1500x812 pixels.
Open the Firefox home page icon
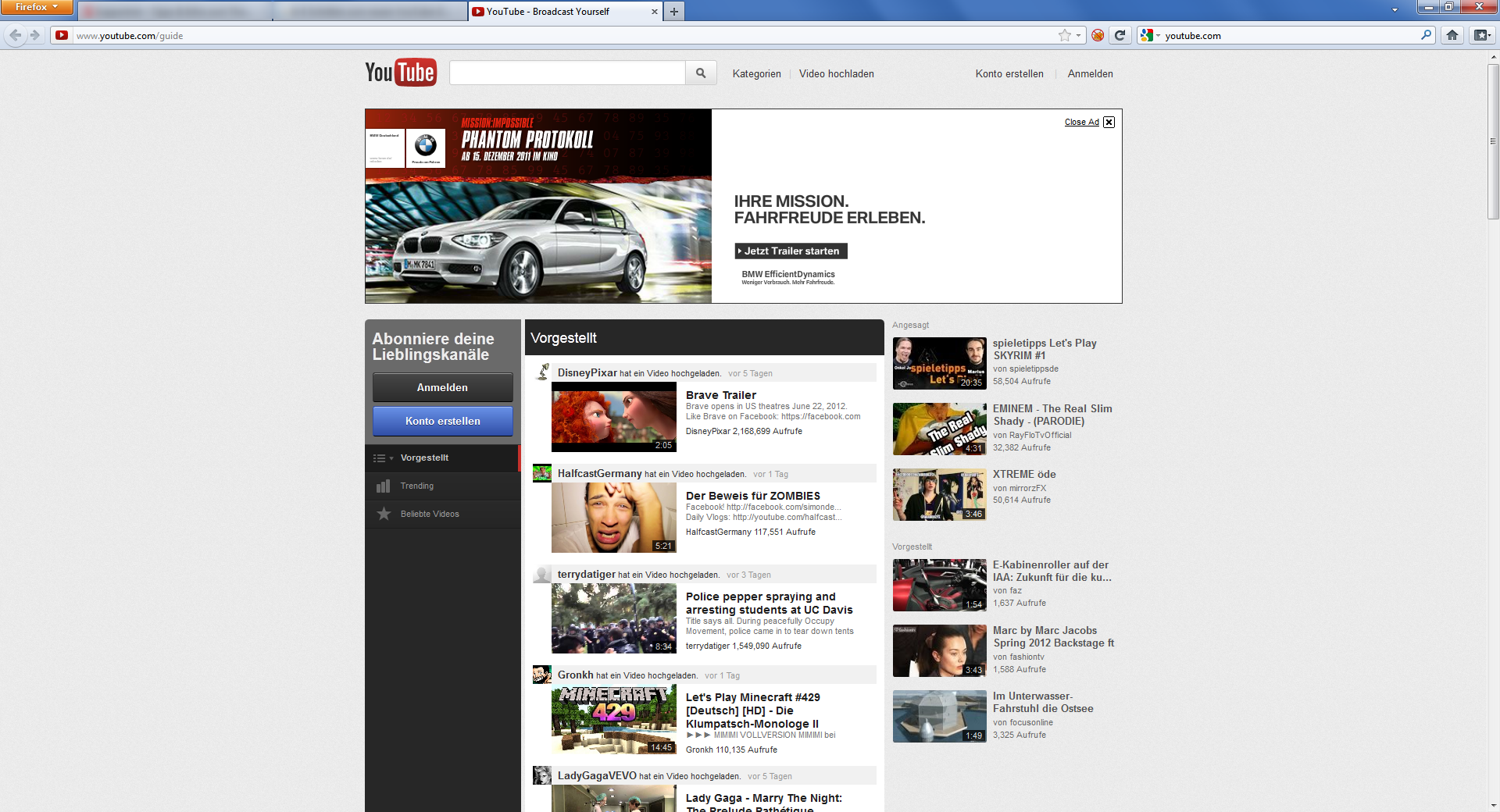click(1452, 35)
